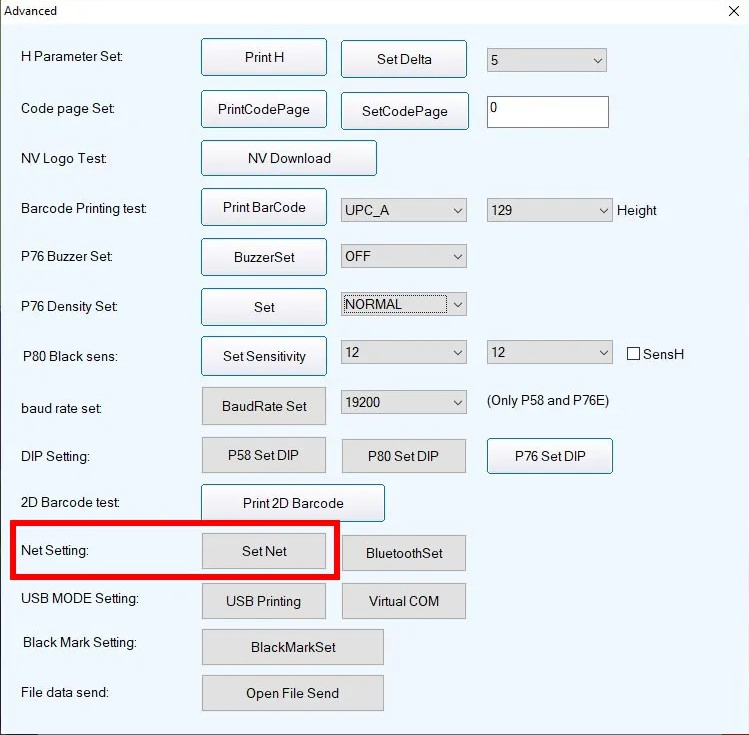Click the H Parameter Set label

72,56
